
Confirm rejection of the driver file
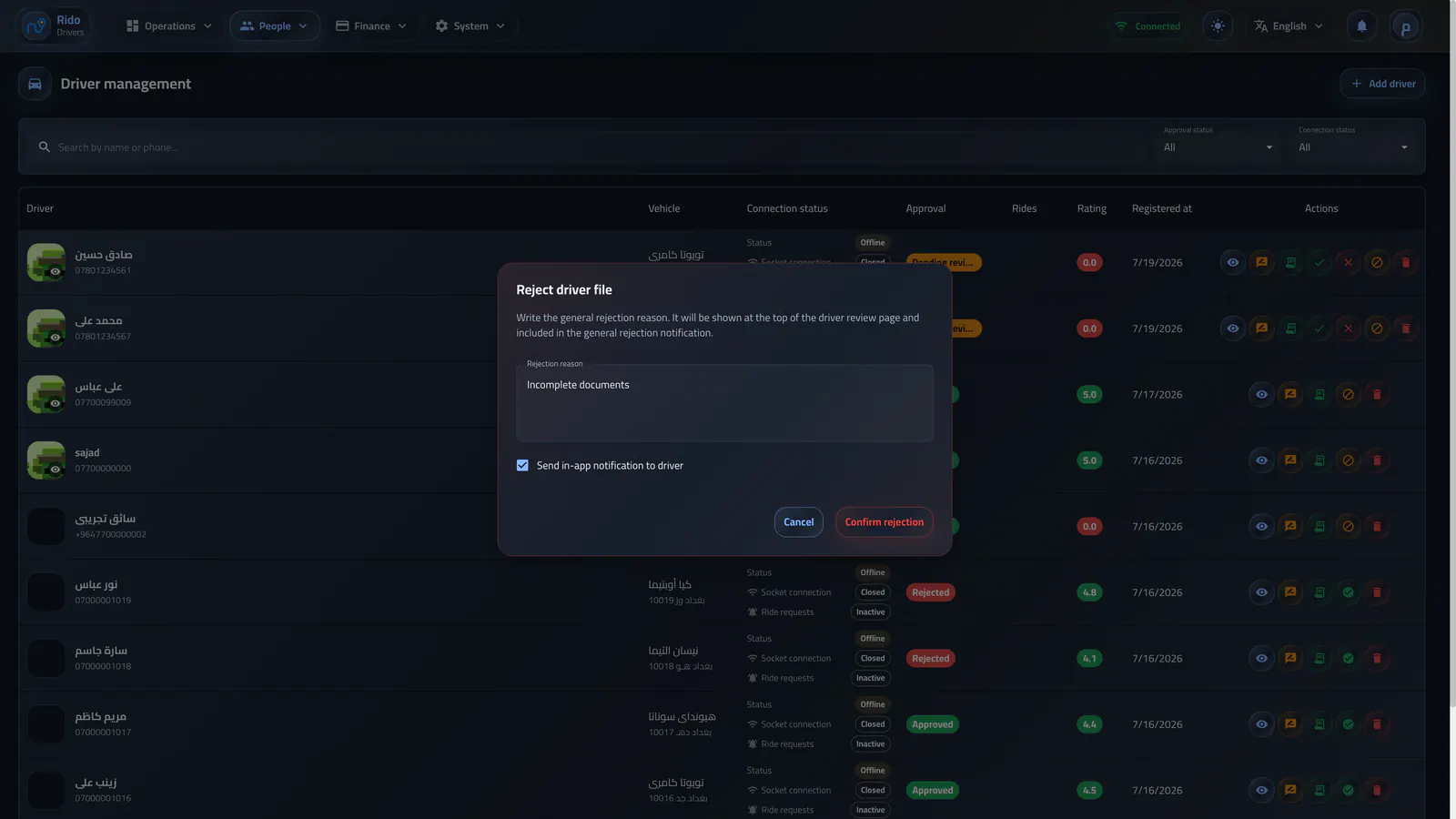click(884, 522)
